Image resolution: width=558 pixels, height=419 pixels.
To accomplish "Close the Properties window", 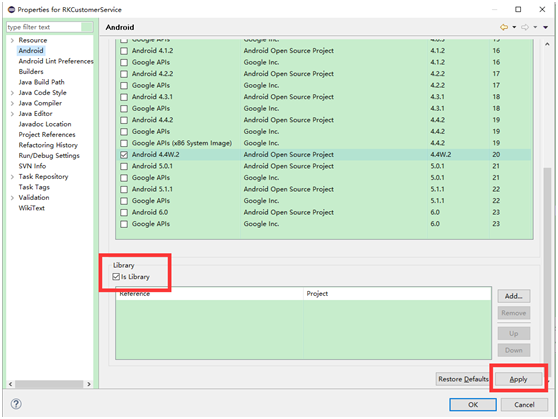I will [x=542, y=10].
